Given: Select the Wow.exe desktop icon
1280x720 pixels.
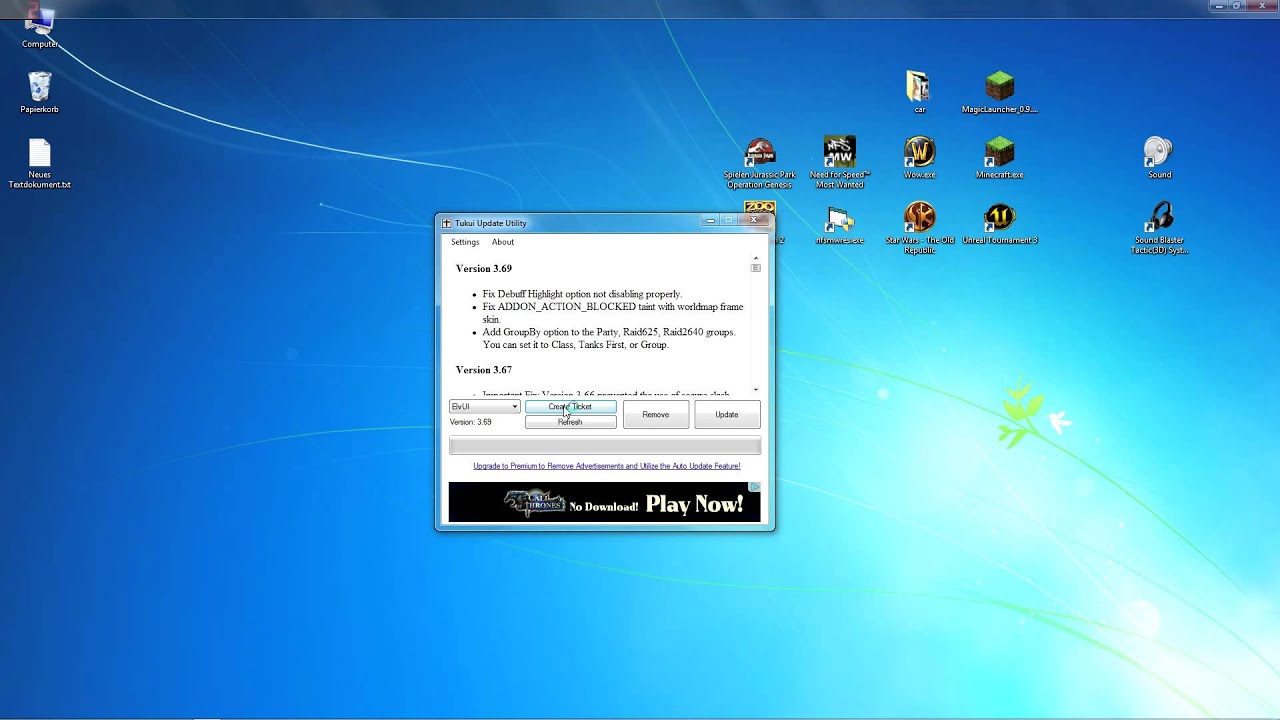Looking at the screenshot, I should click(919, 158).
